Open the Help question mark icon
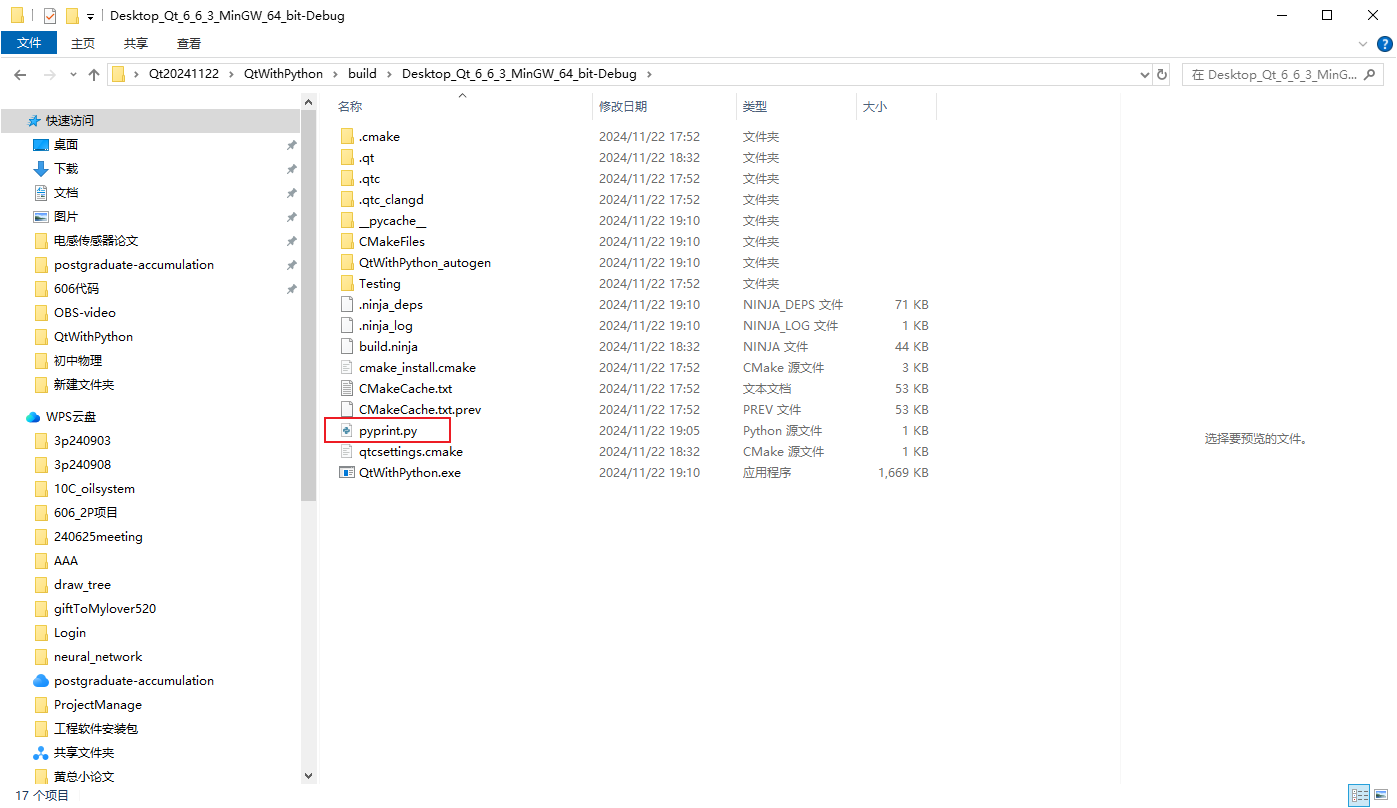The height and width of the screenshot is (808, 1397). [1385, 43]
